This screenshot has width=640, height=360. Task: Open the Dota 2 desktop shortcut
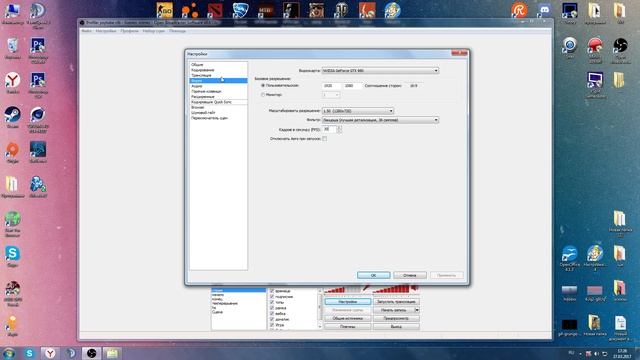tap(215, 10)
